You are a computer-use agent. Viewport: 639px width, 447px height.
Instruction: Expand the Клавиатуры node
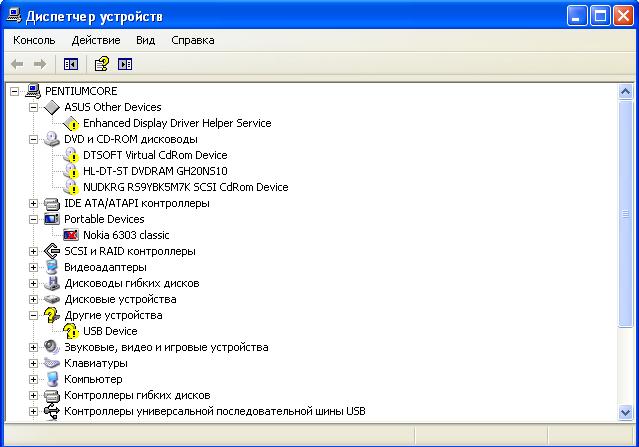tap(33, 363)
